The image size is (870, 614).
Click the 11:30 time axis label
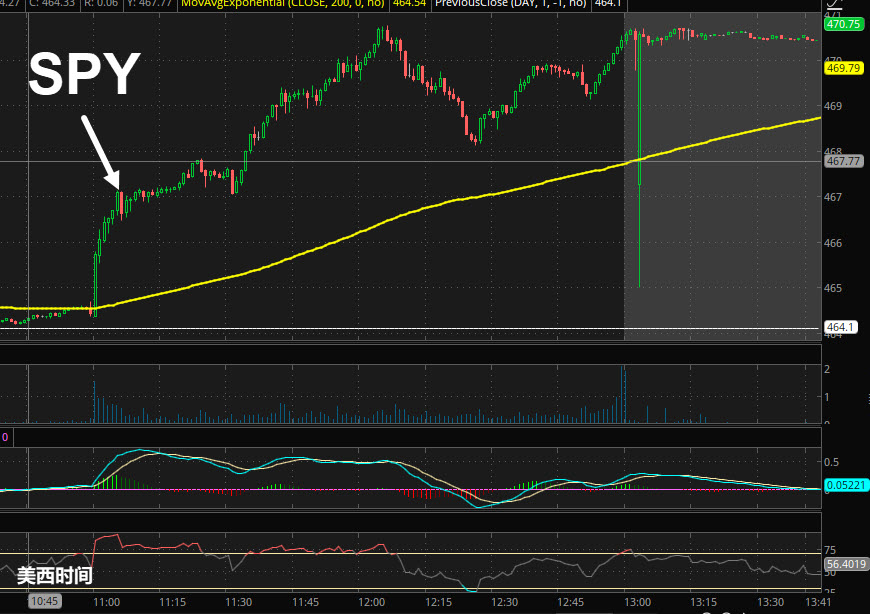click(x=239, y=602)
